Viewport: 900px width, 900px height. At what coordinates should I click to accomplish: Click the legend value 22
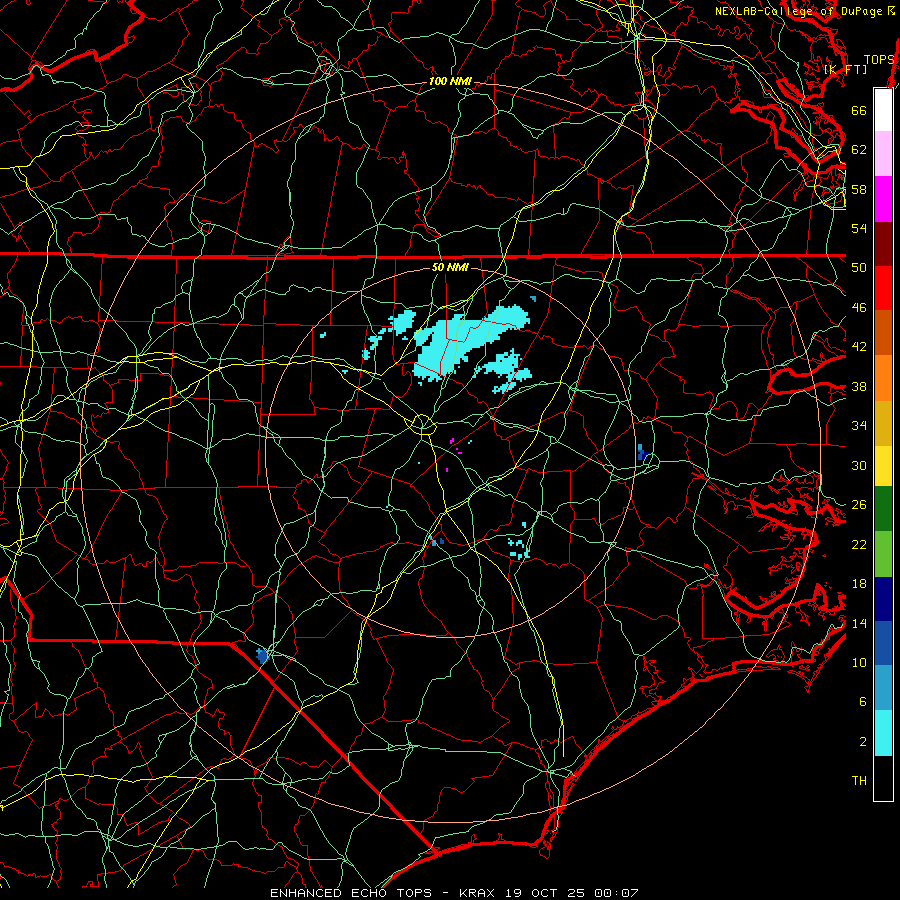pos(859,545)
